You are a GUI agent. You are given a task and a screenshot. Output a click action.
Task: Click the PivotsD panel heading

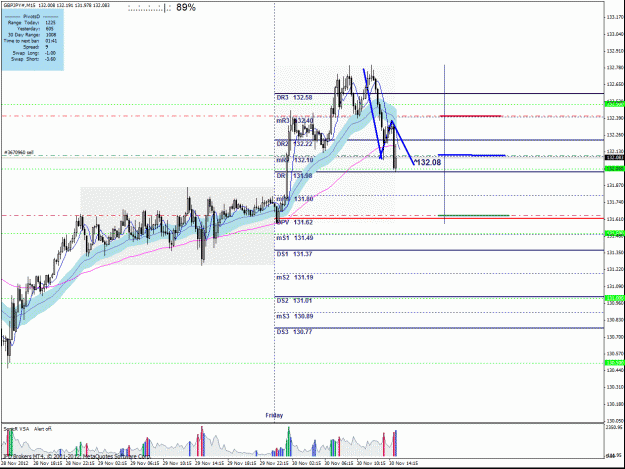point(31,16)
